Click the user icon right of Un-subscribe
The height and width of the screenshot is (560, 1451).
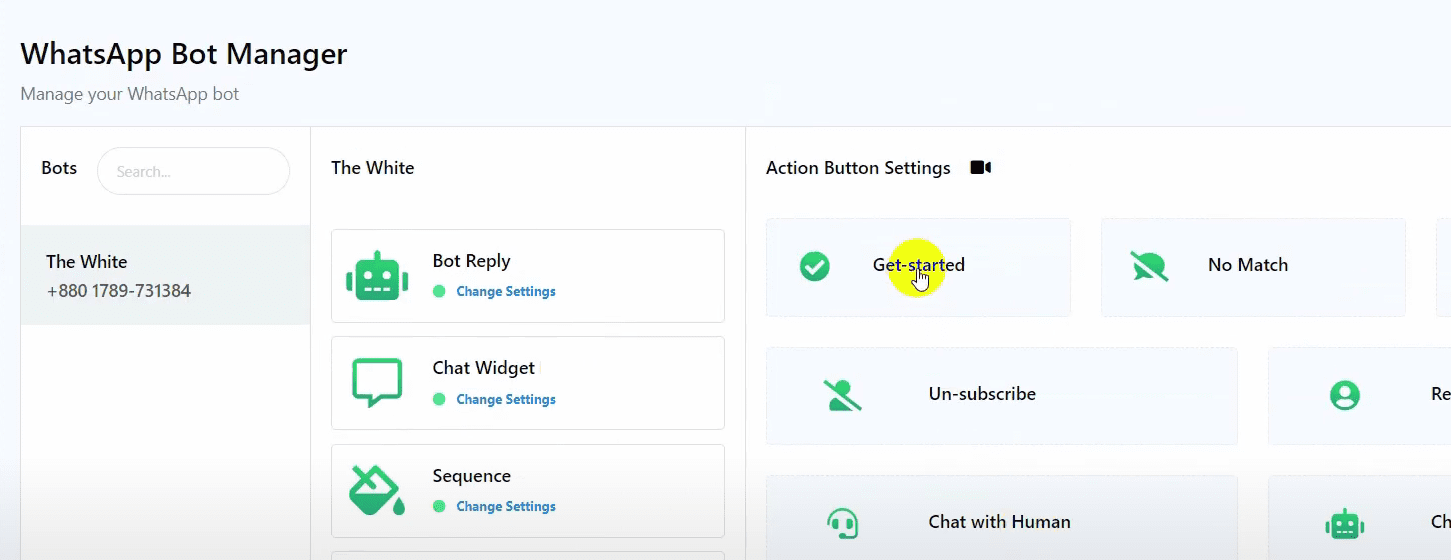pyautogui.click(x=1345, y=395)
